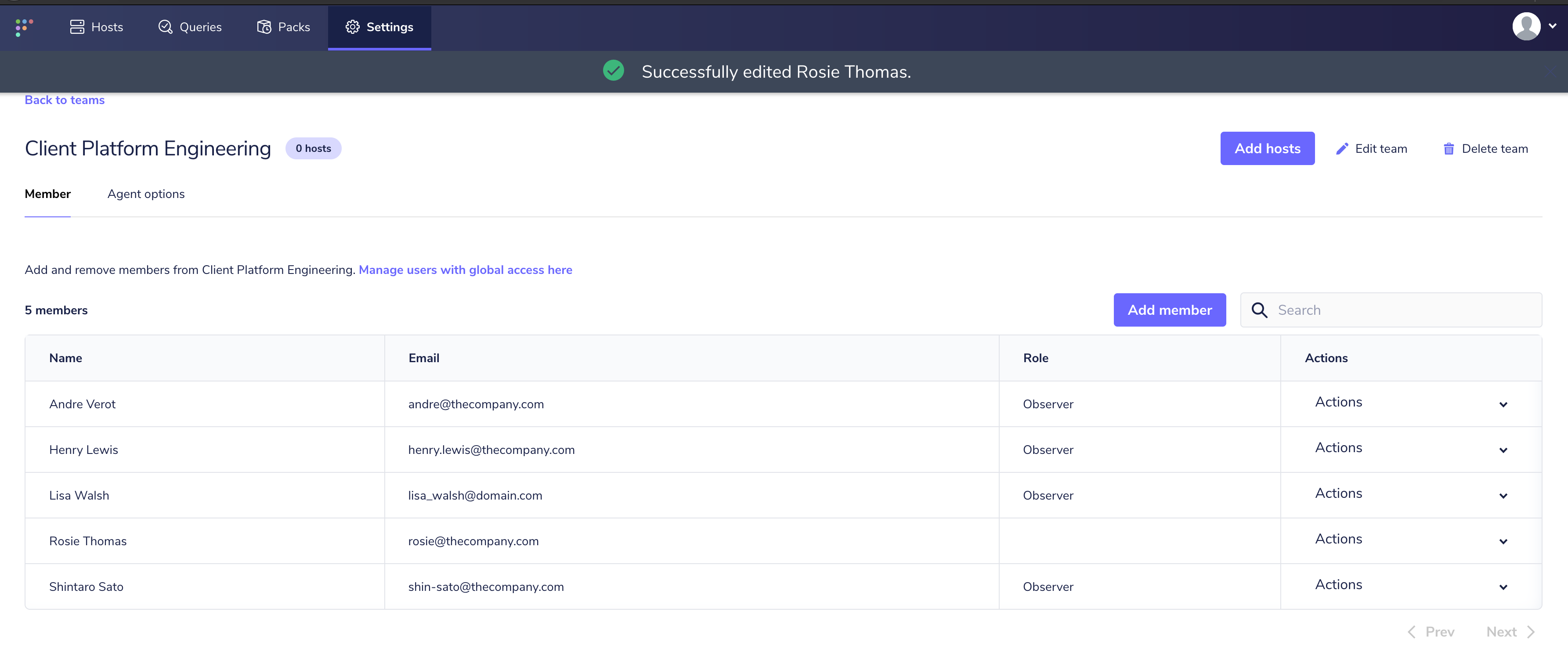Viewport: 1568px width, 662px height.
Task: Click the Add member button
Action: click(1169, 310)
